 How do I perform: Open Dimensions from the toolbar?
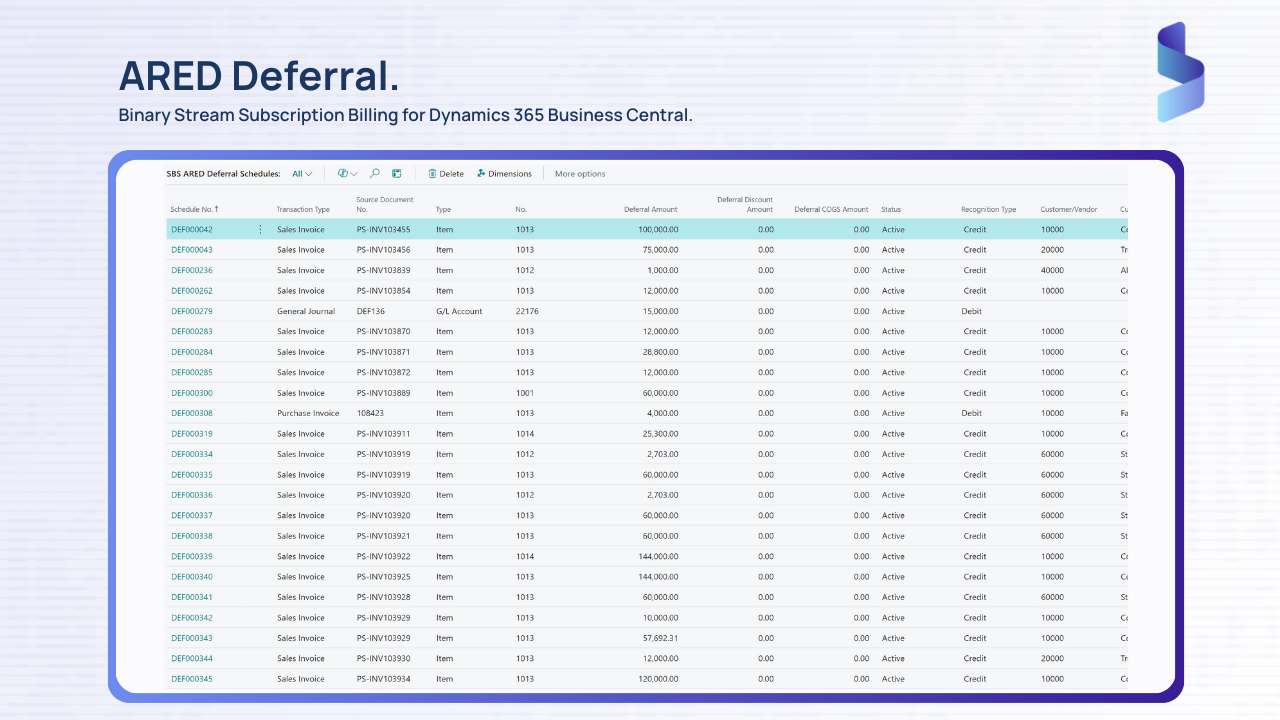pyautogui.click(x=504, y=174)
